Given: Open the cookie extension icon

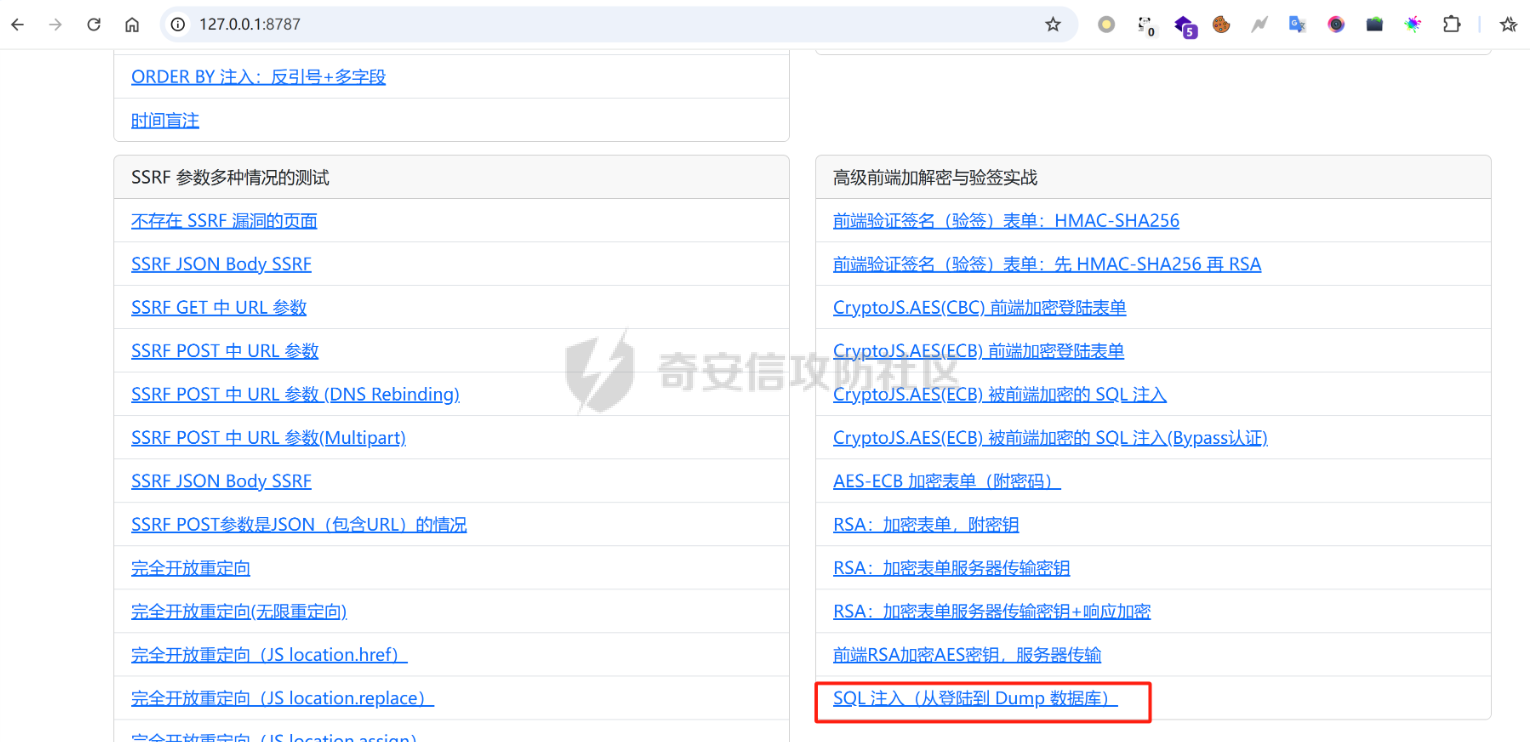Looking at the screenshot, I should point(1221,25).
